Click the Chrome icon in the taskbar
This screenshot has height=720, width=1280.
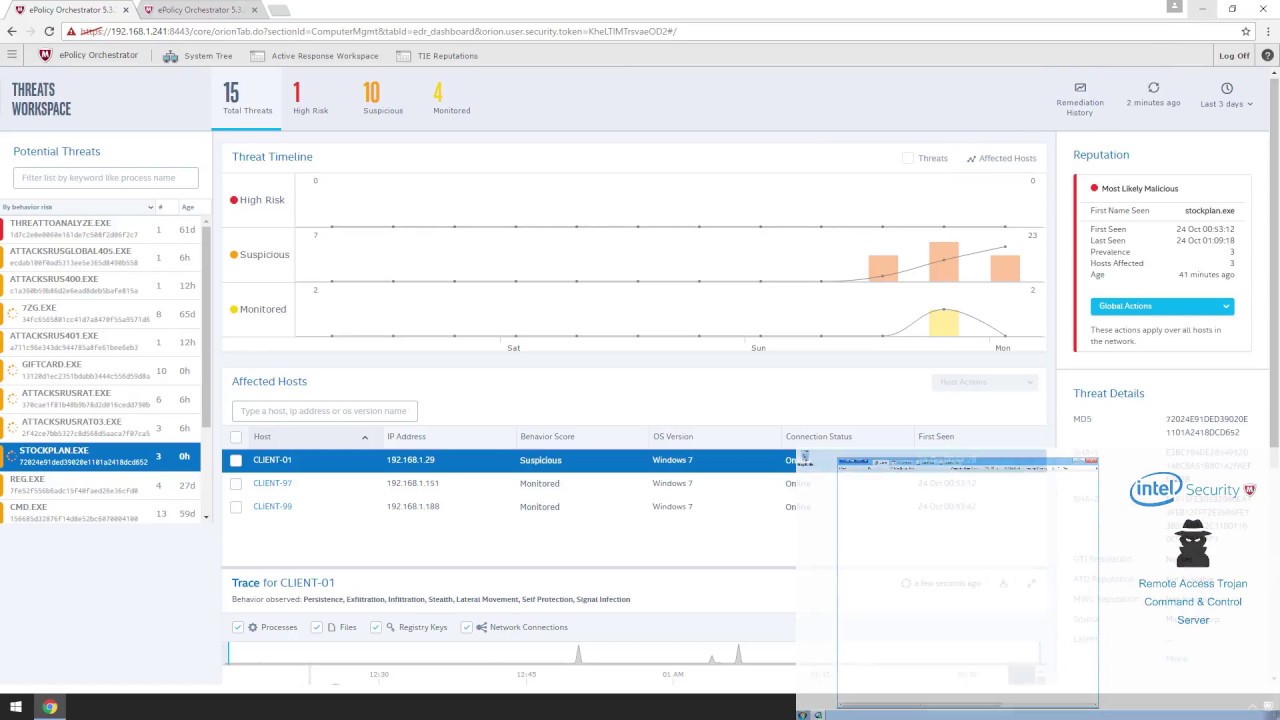tap(49, 707)
